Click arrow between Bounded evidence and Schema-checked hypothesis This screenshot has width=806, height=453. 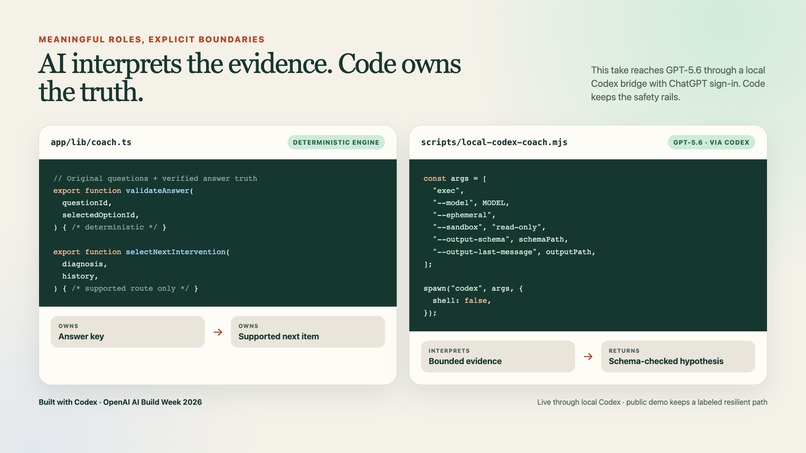(x=588, y=356)
